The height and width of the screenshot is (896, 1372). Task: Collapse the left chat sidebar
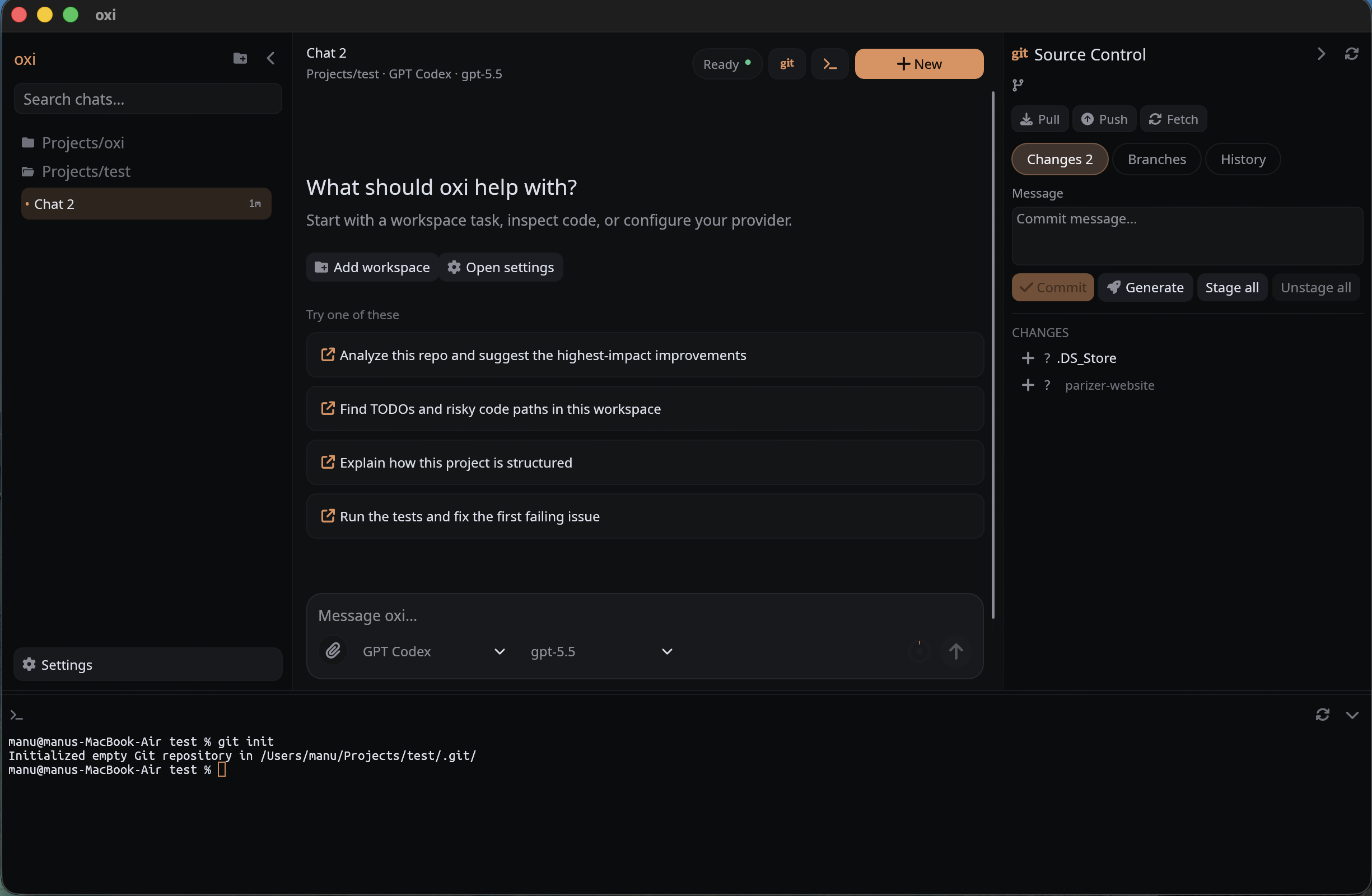point(271,58)
